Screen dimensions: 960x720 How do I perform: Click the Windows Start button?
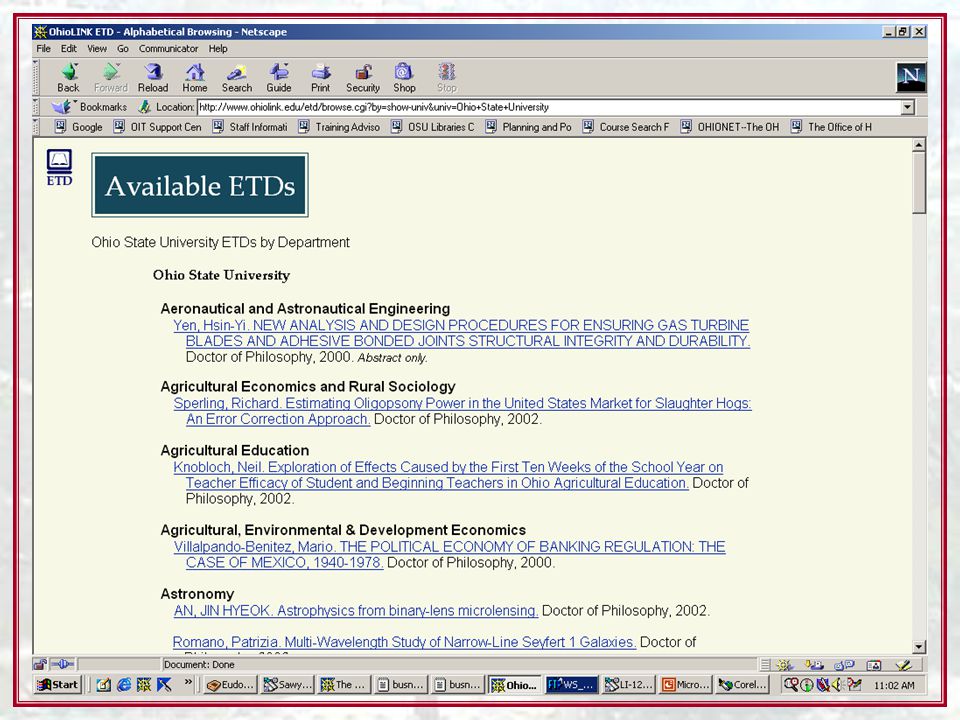(58, 684)
